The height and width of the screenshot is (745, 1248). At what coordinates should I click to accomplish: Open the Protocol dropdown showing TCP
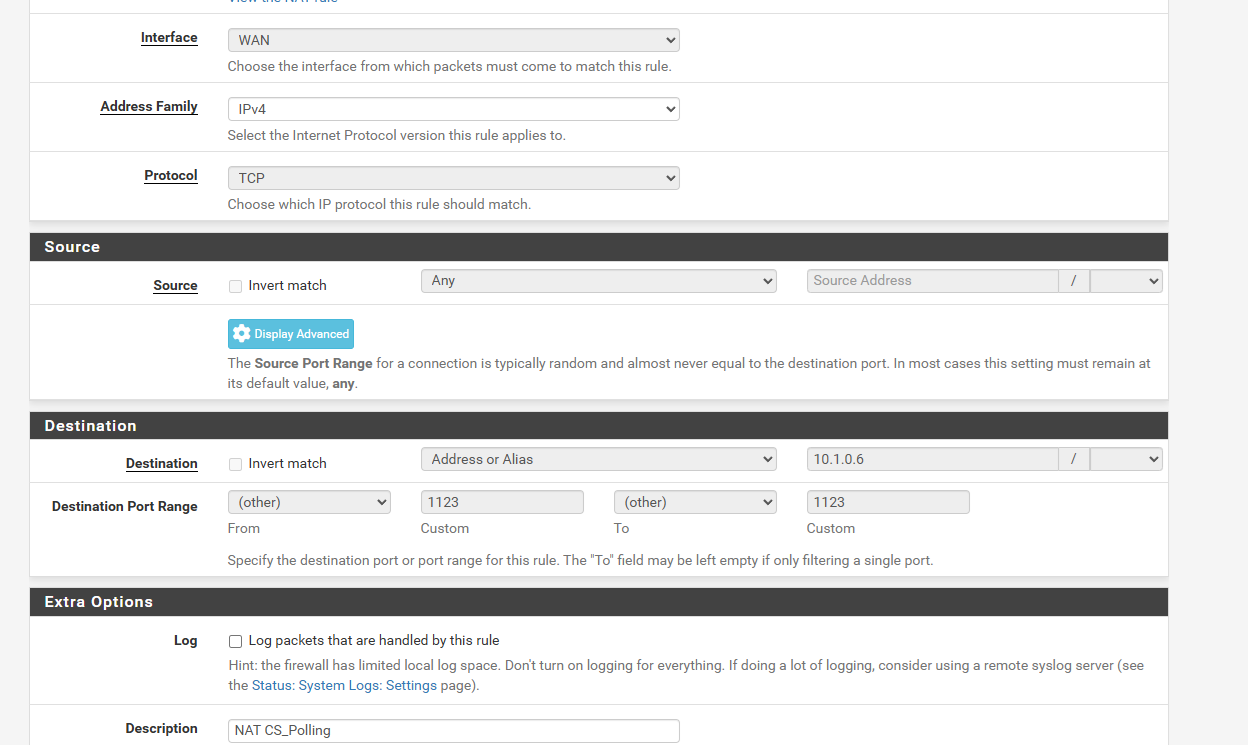pyautogui.click(x=453, y=178)
